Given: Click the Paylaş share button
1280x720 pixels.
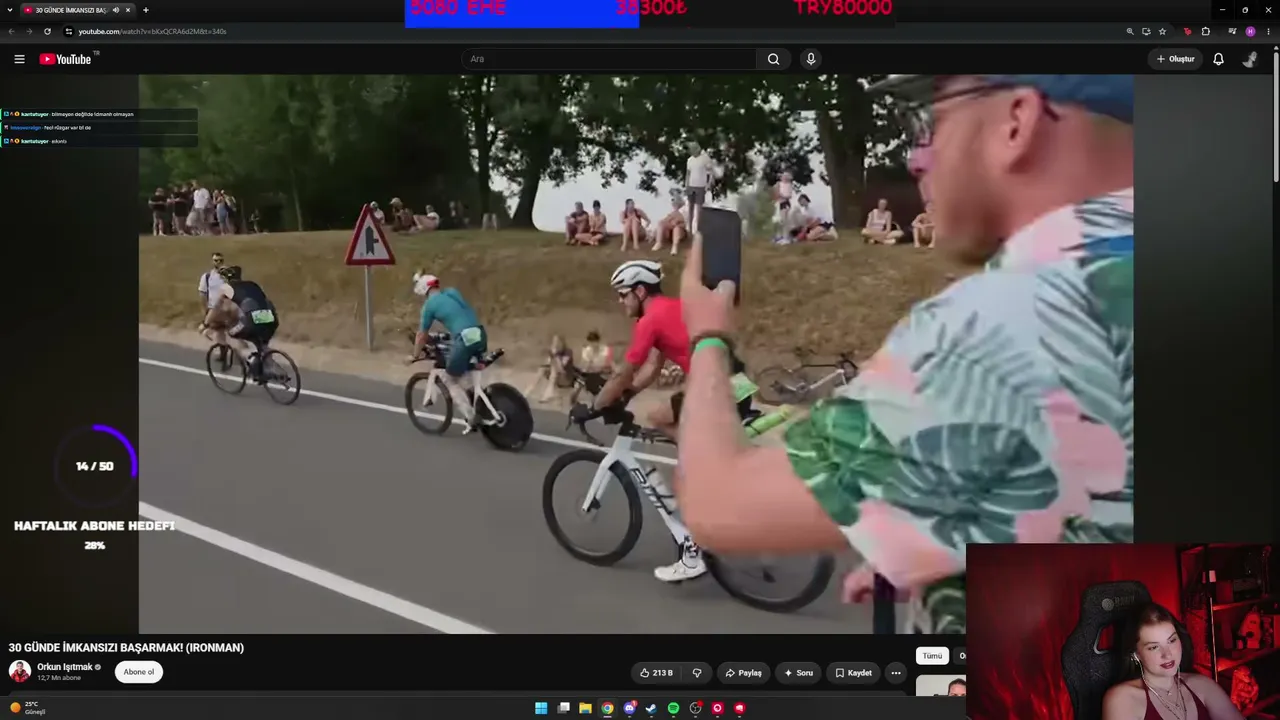Looking at the screenshot, I should [x=743, y=673].
